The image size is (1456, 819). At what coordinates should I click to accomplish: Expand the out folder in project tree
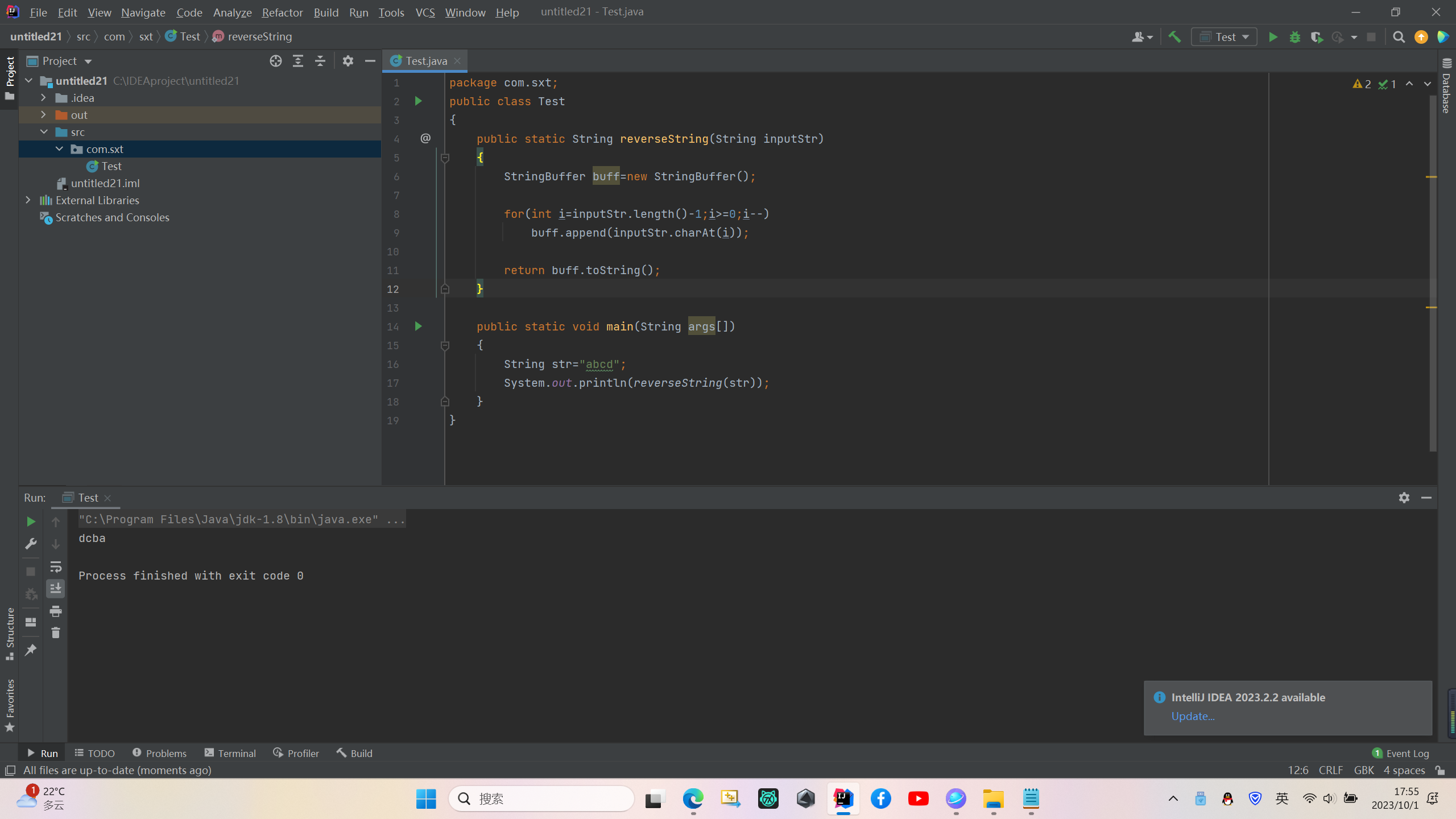pos(44,115)
